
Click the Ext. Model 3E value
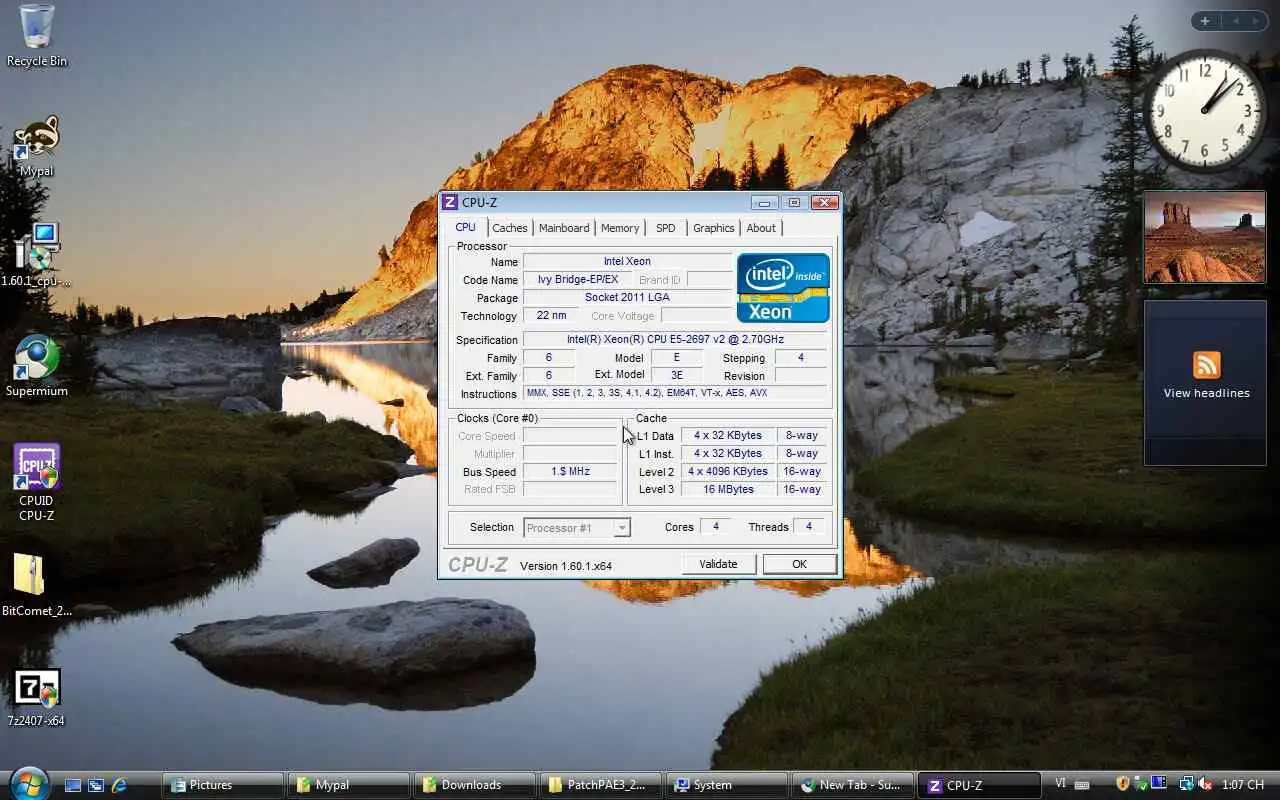tap(676, 376)
